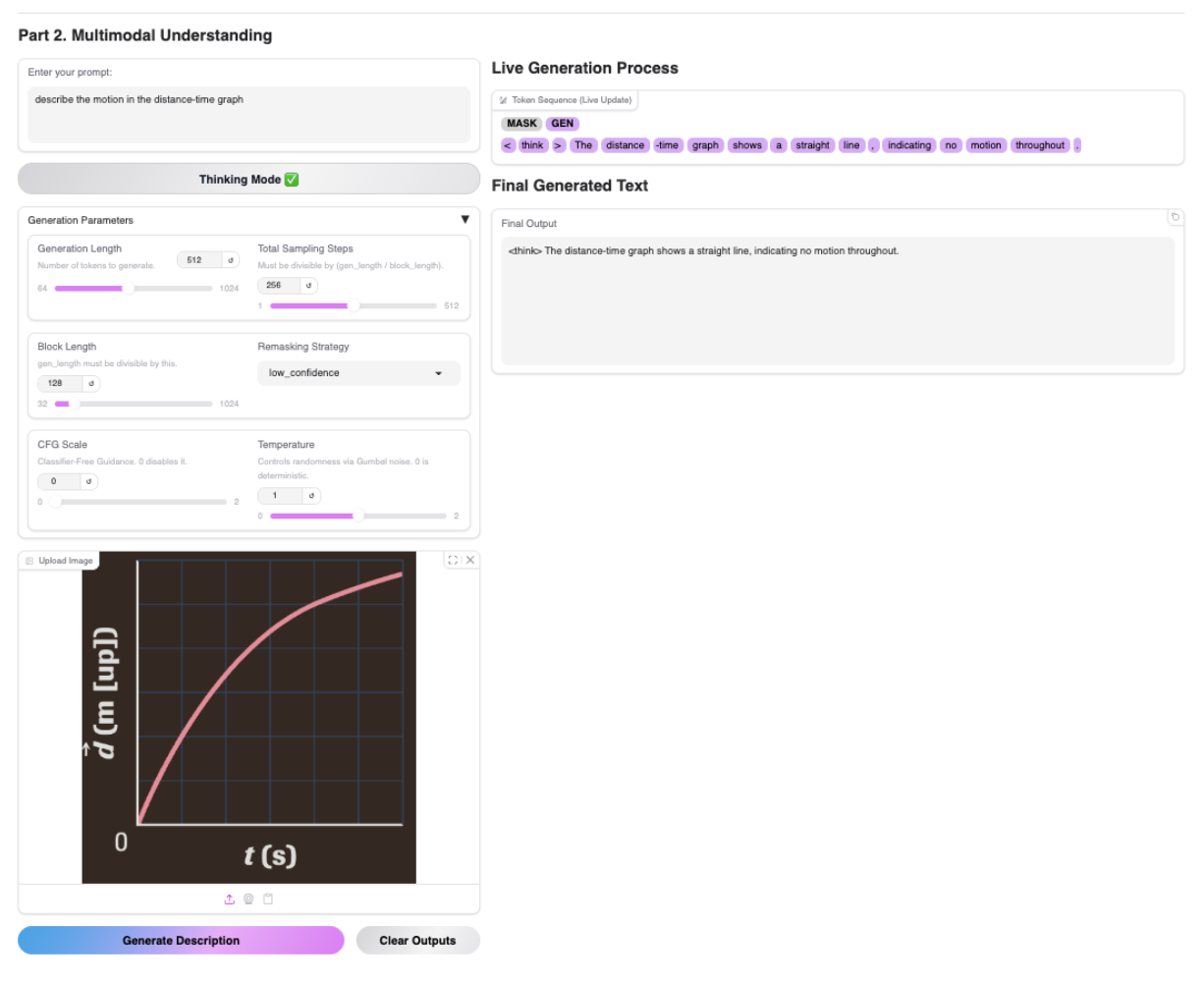1204x984 pixels.
Task: Click the webcam source icon below the image
Action: pos(248,899)
